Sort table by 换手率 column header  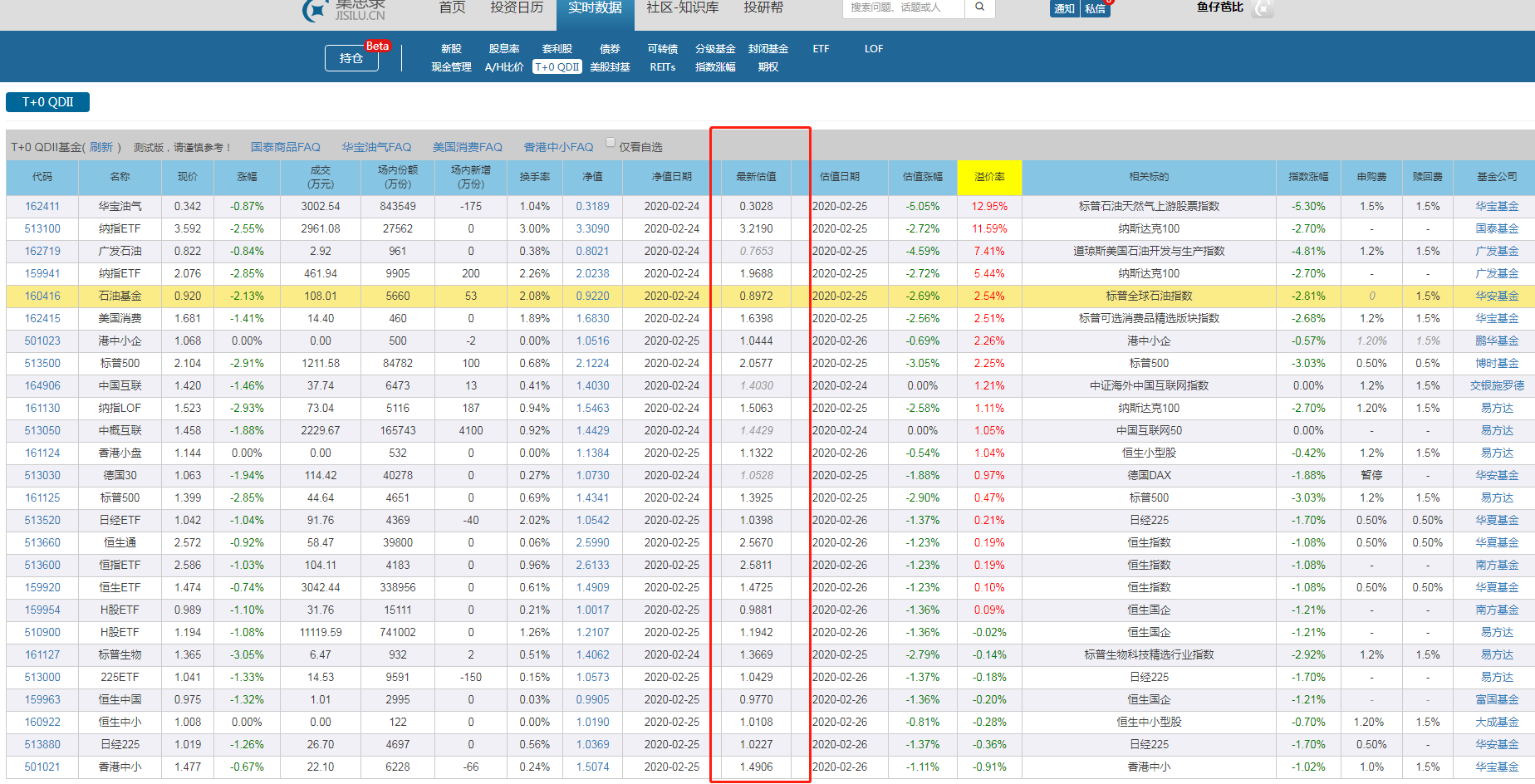coord(534,177)
